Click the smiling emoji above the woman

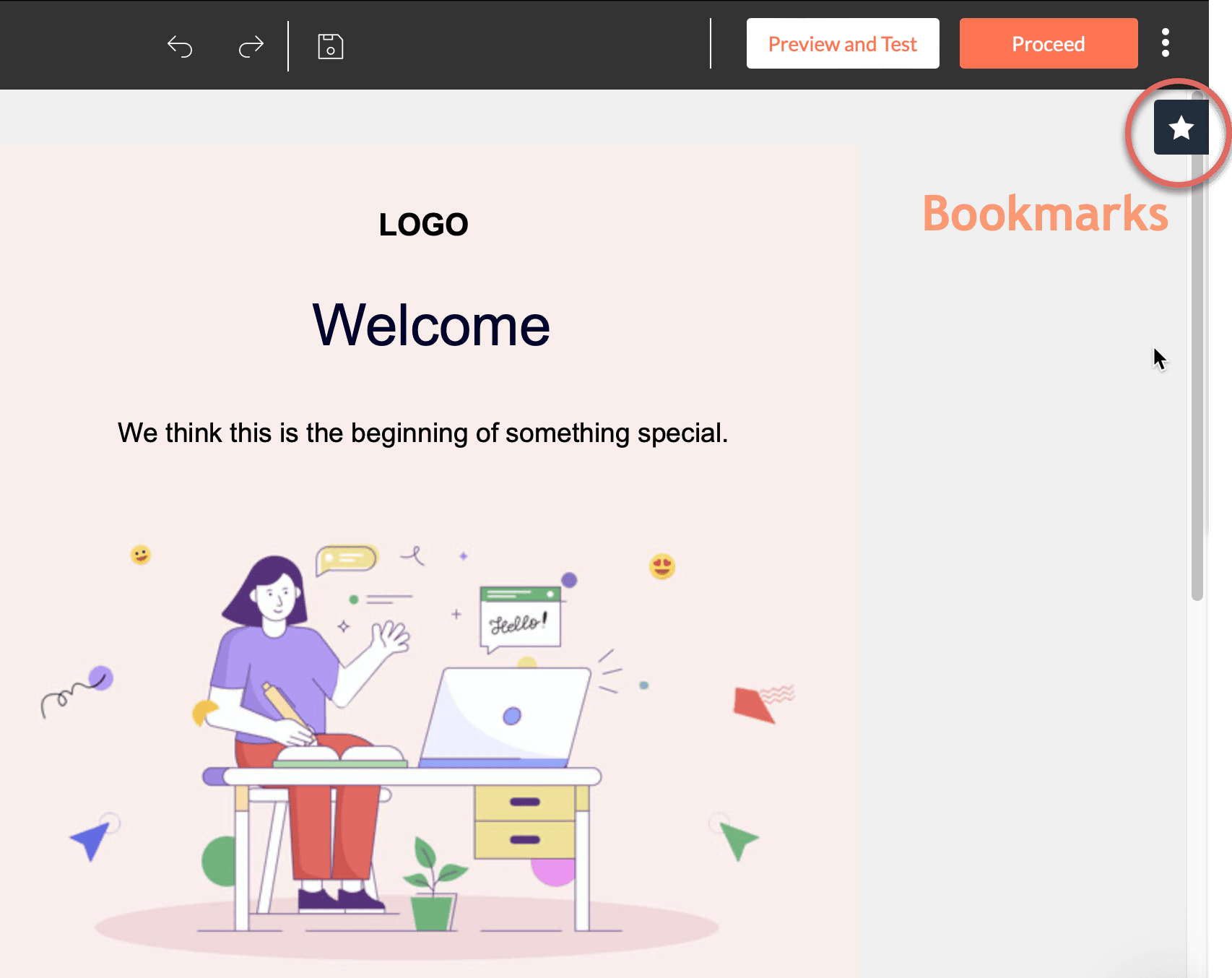click(141, 555)
